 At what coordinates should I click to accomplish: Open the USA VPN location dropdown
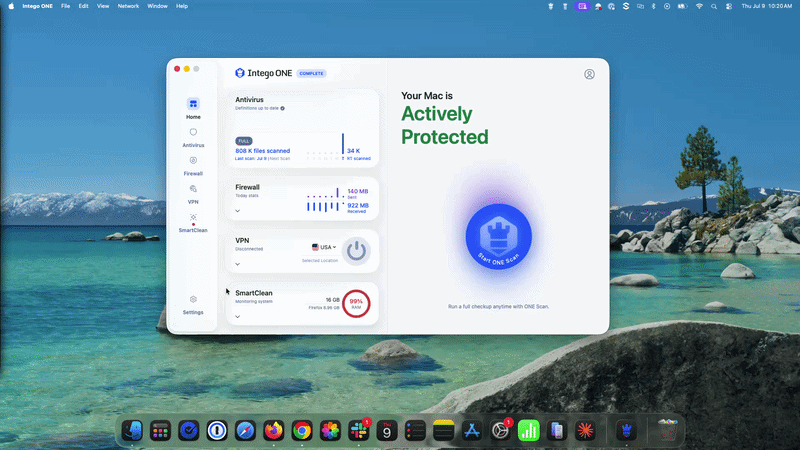coord(324,247)
